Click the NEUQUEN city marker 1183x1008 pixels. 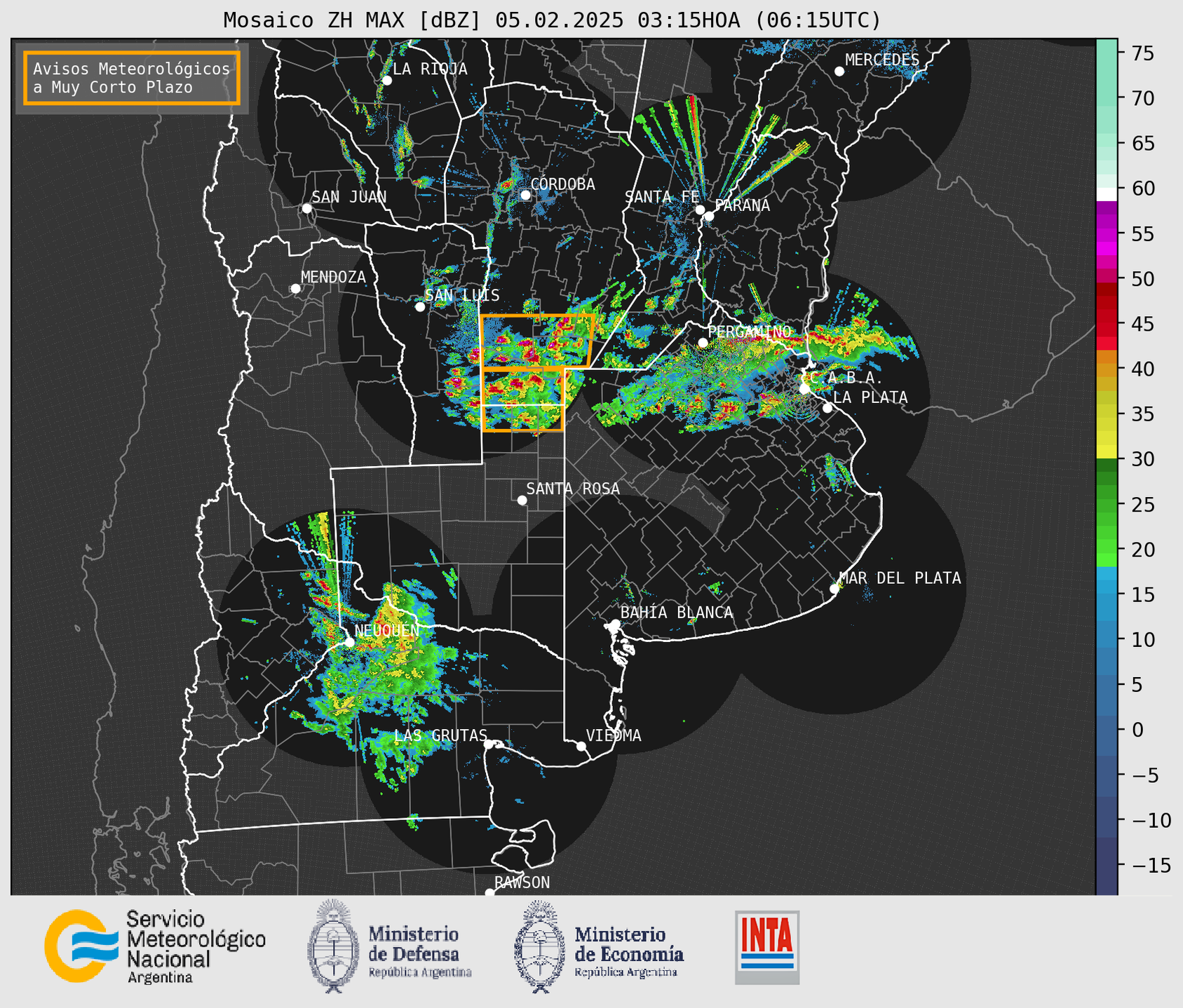pos(349,642)
